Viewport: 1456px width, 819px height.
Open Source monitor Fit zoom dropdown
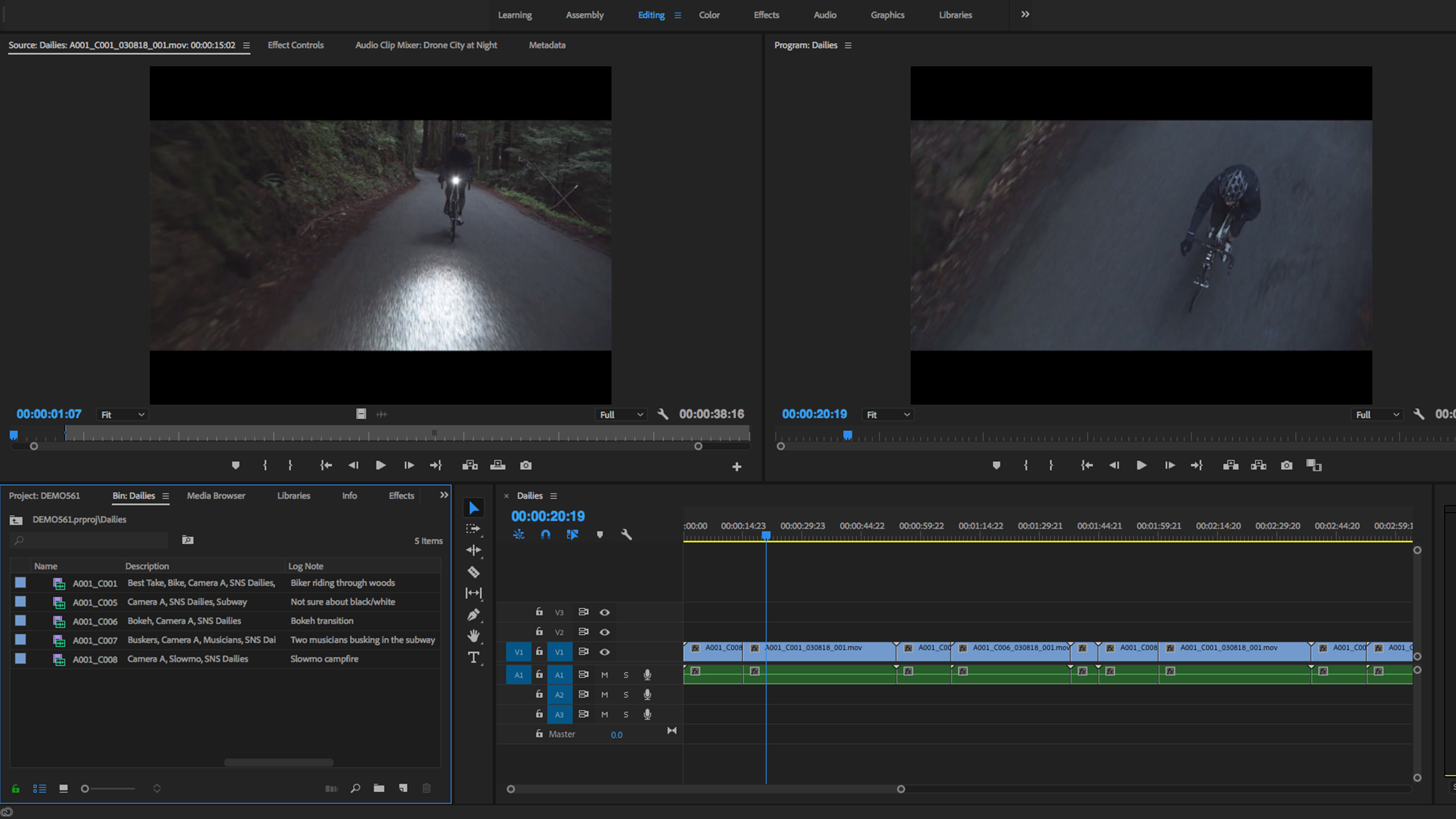(x=122, y=415)
